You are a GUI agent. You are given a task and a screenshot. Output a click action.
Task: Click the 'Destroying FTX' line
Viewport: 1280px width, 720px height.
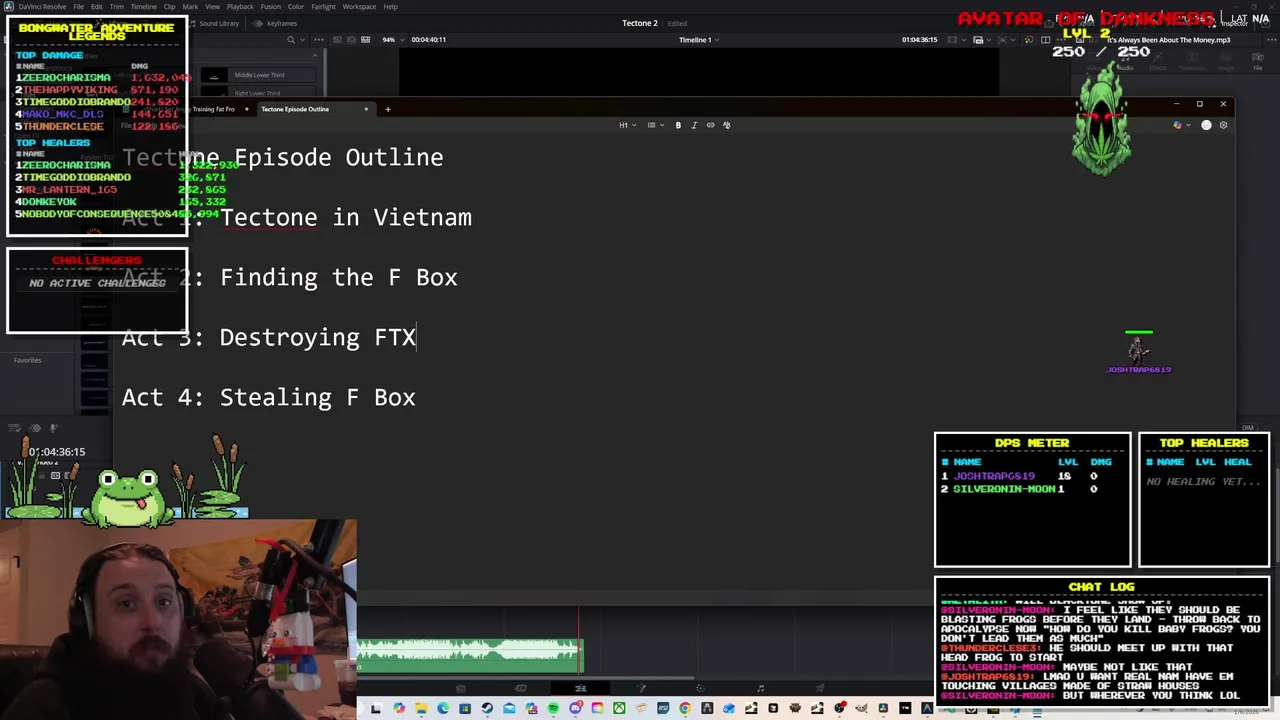(x=318, y=337)
